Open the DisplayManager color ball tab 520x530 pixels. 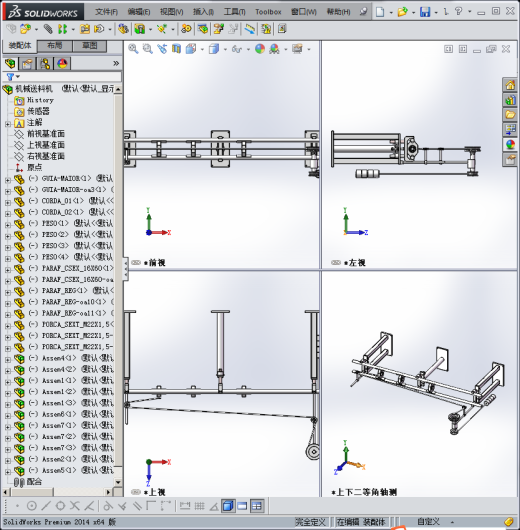(x=62, y=64)
